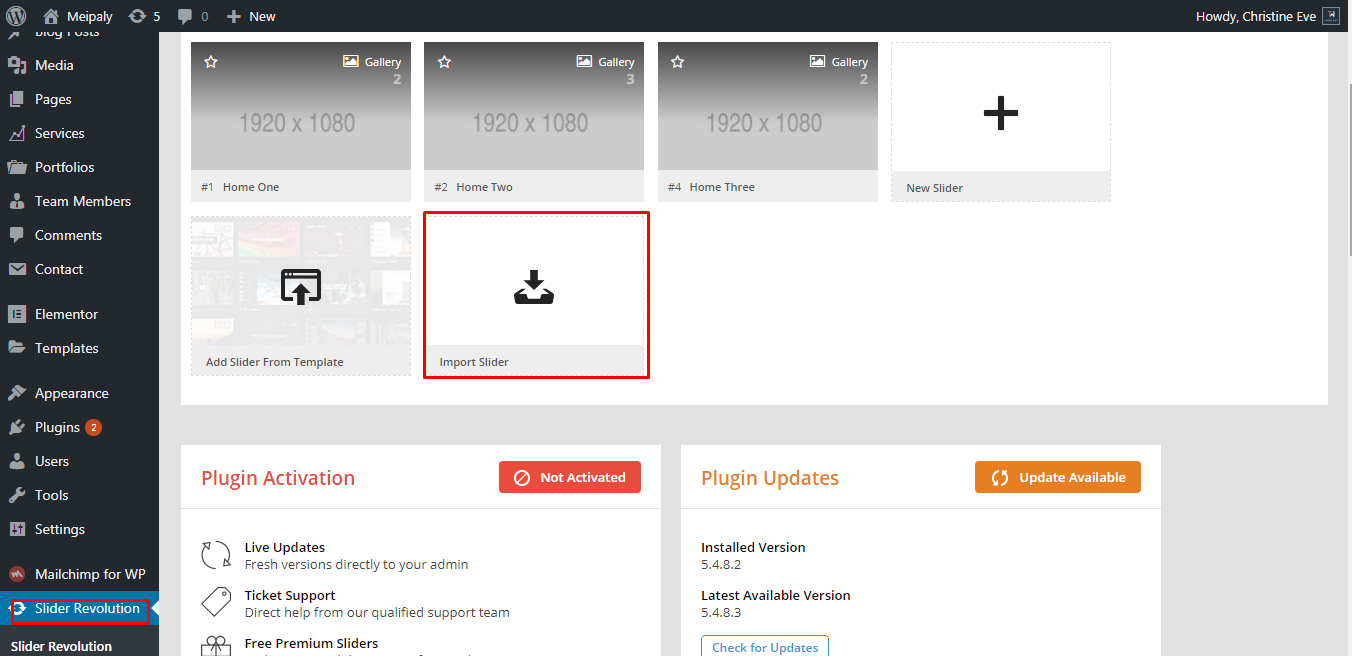
Task: Open the 5 pending updates icon
Action: coord(144,16)
